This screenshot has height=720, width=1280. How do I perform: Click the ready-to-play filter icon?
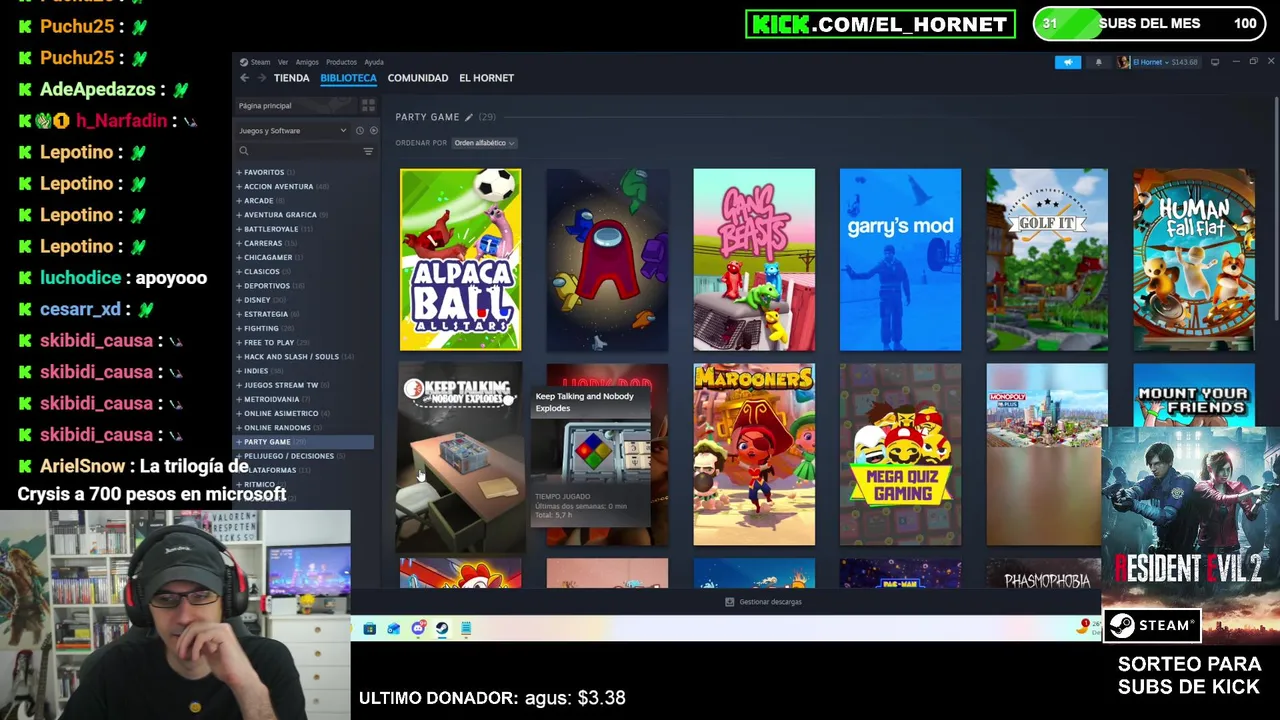tap(374, 131)
